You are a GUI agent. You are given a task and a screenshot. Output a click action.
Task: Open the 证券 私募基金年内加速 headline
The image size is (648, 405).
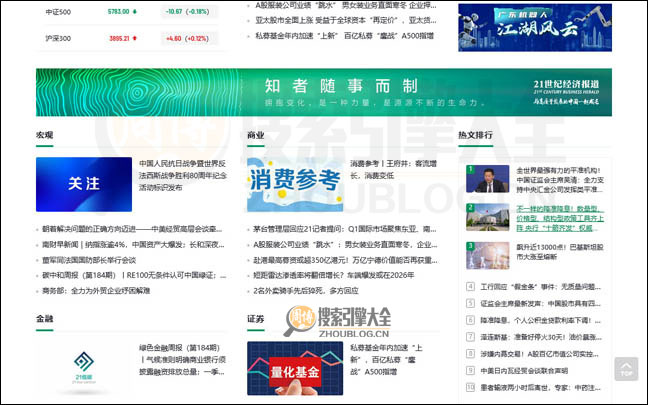click(x=386, y=360)
